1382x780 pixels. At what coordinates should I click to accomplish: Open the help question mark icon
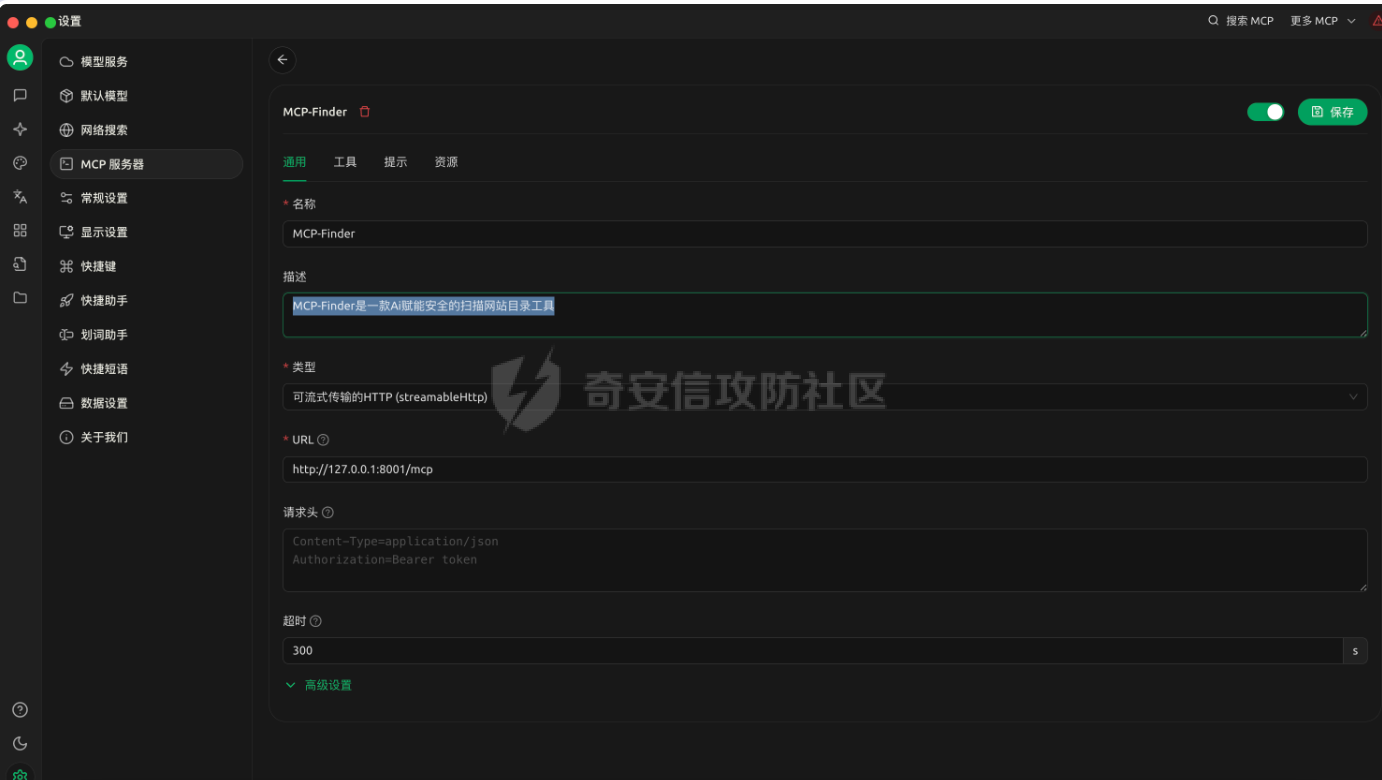pos(20,710)
